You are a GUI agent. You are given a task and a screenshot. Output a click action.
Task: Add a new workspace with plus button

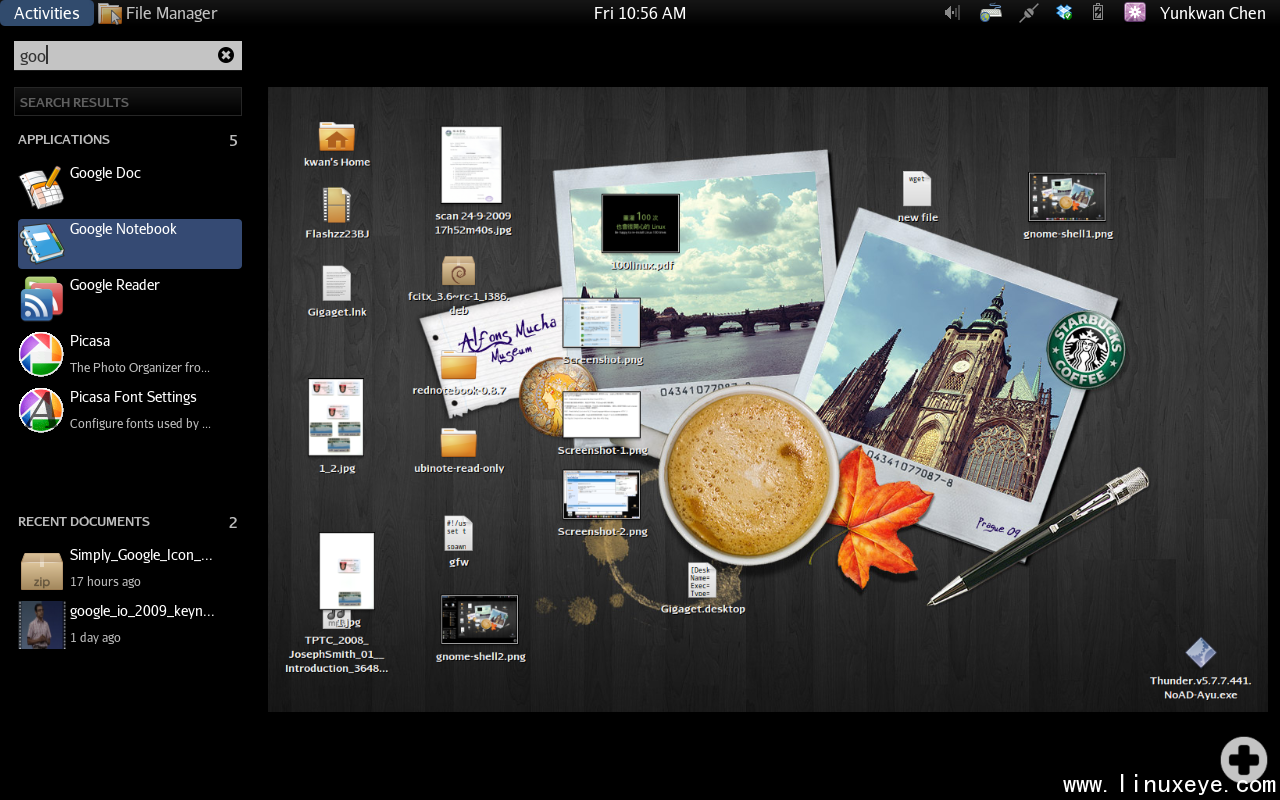pyautogui.click(x=1244, y=759)
